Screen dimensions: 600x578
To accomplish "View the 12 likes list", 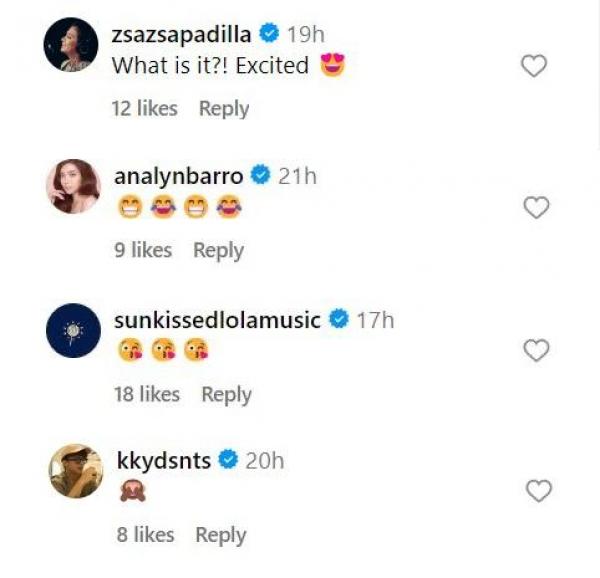I will (146, 109).
